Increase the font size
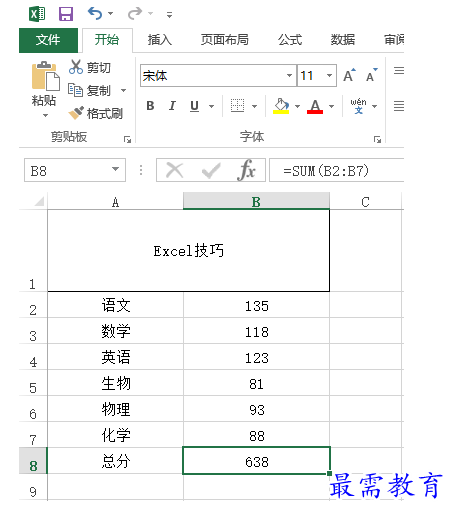This screenshot has width=451, height=517. [349, 75]
